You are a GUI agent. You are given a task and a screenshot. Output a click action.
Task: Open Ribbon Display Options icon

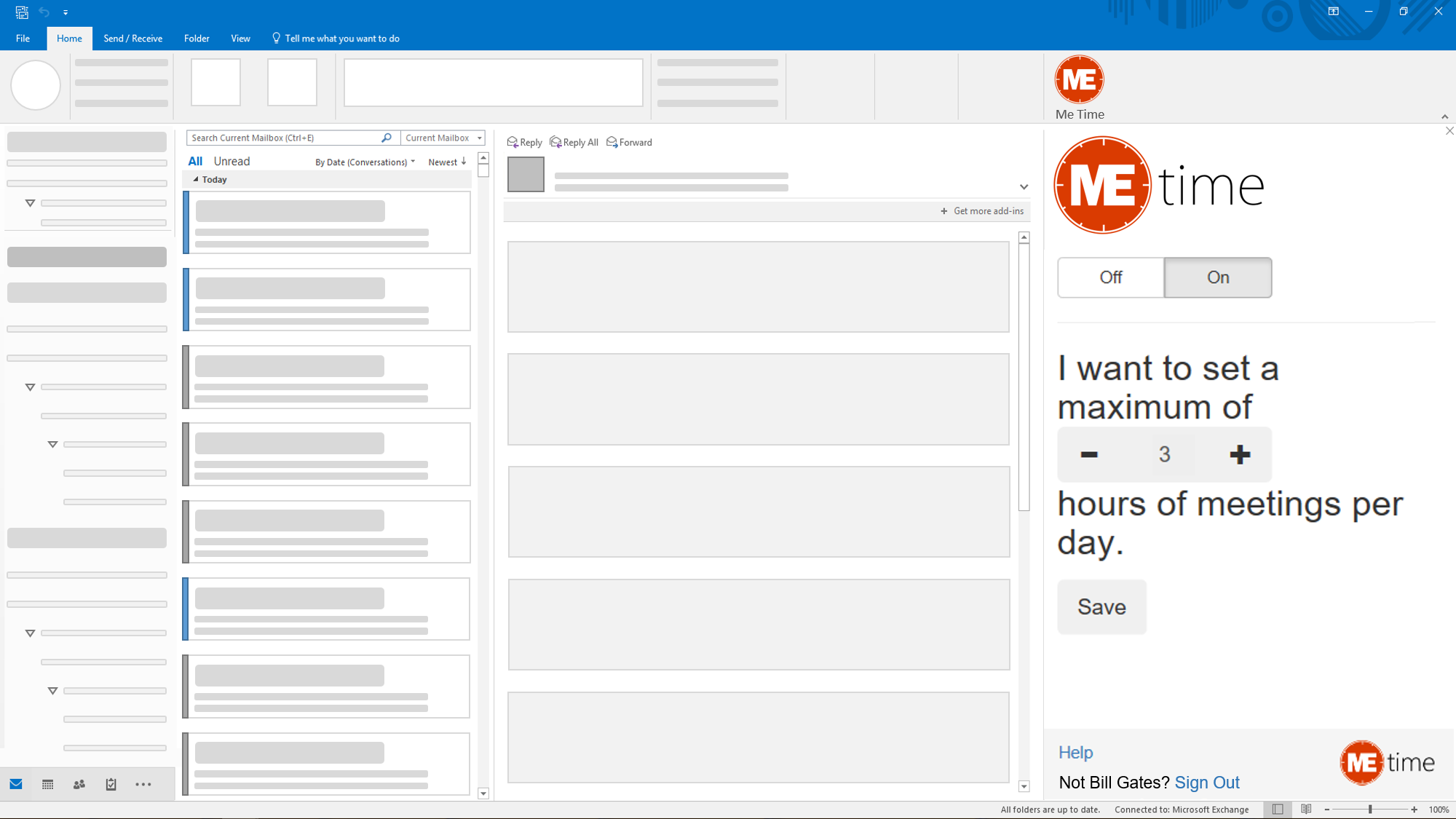[x=1334, y=12]
